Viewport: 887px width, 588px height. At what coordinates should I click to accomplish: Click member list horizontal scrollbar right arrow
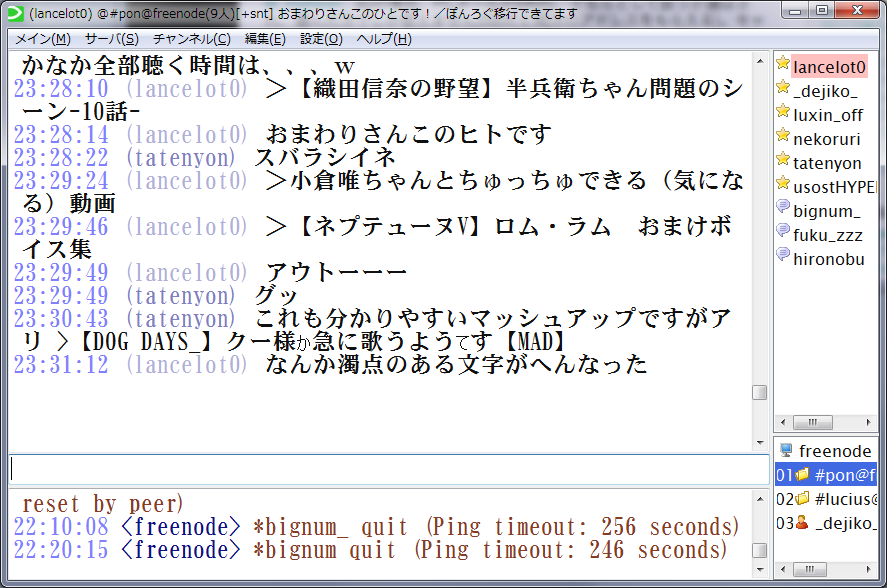[870, 420]
